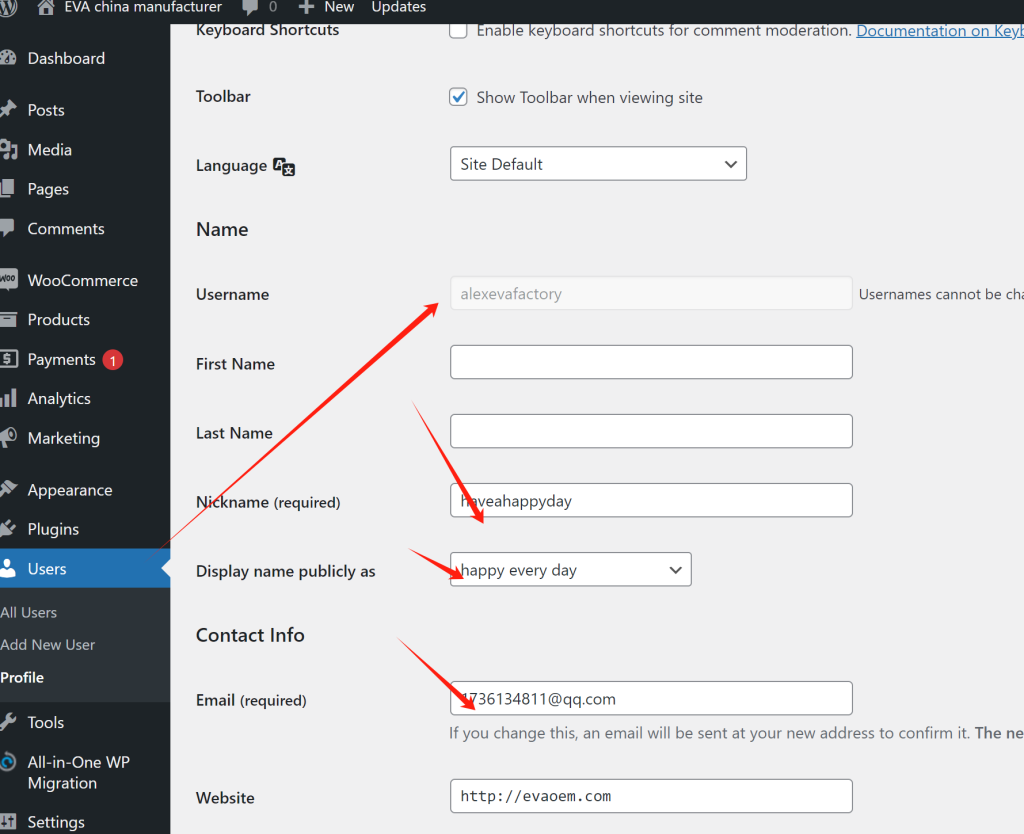Select the Profile submenu link
The height and width of the screenshot is (834, 1024).
click(22, 677)
